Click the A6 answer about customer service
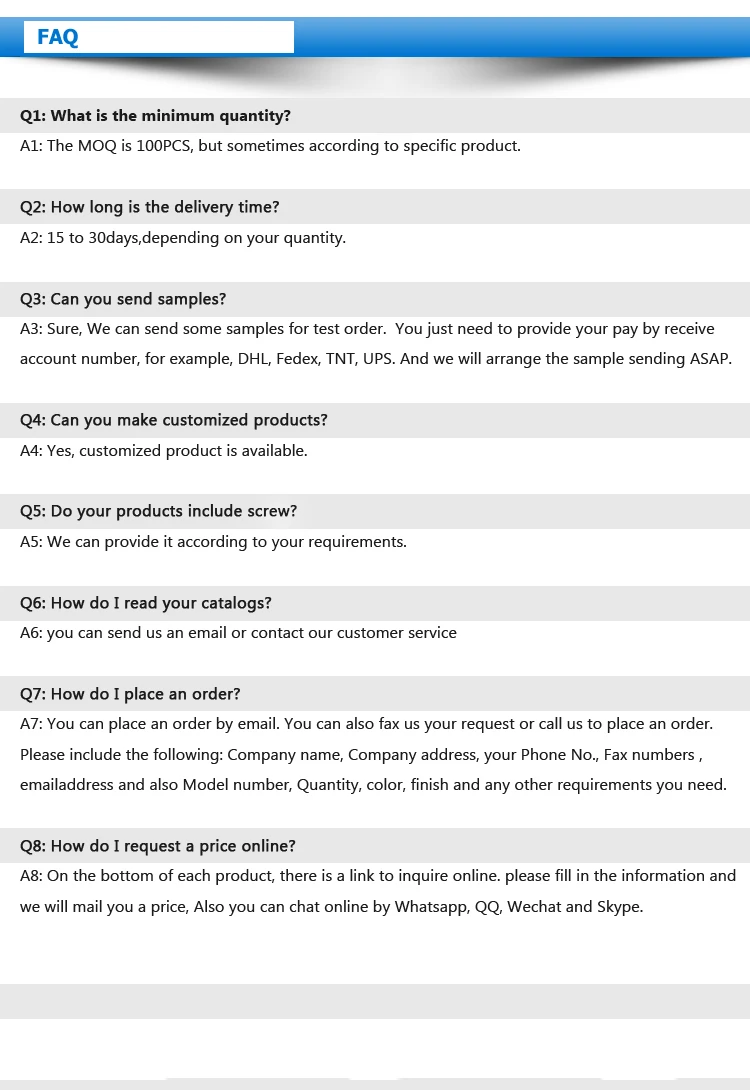The height and width of the screenshot is (1090, 750). click(x=238, y=633)
